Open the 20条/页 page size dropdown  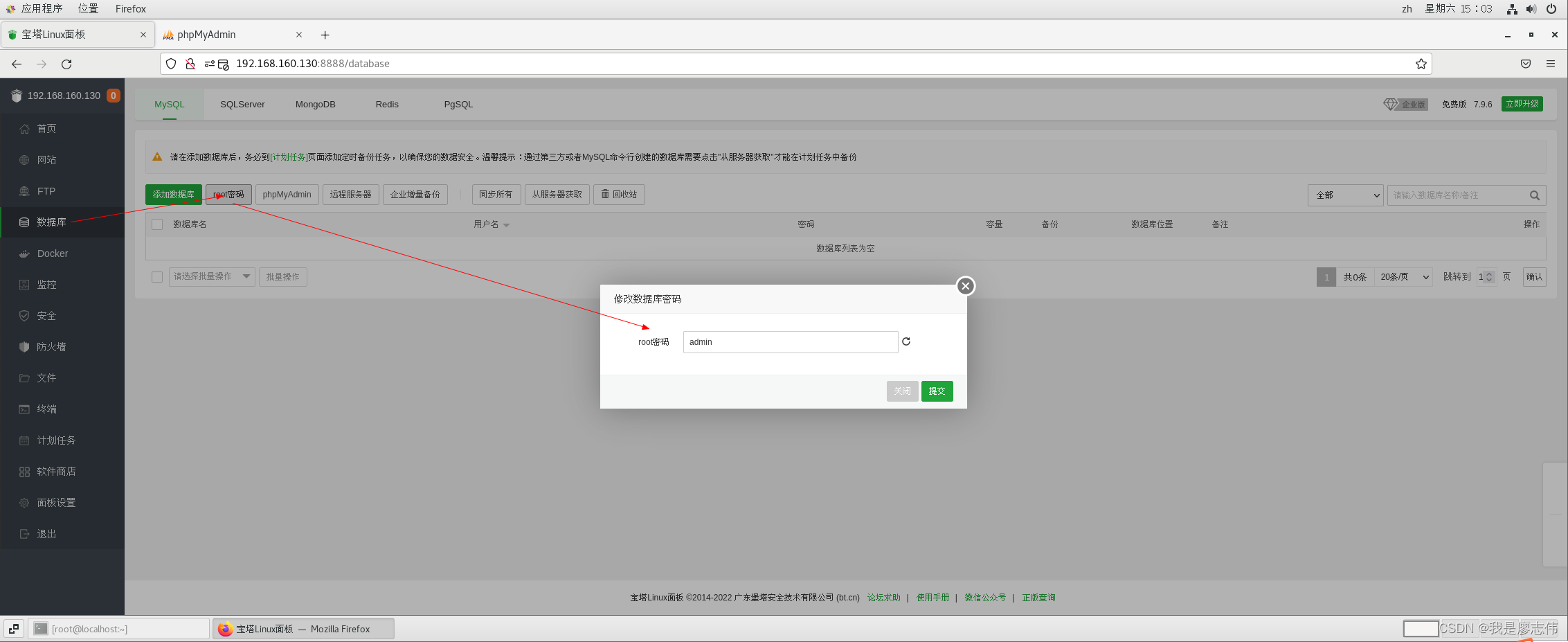(x=1404, y=277)
